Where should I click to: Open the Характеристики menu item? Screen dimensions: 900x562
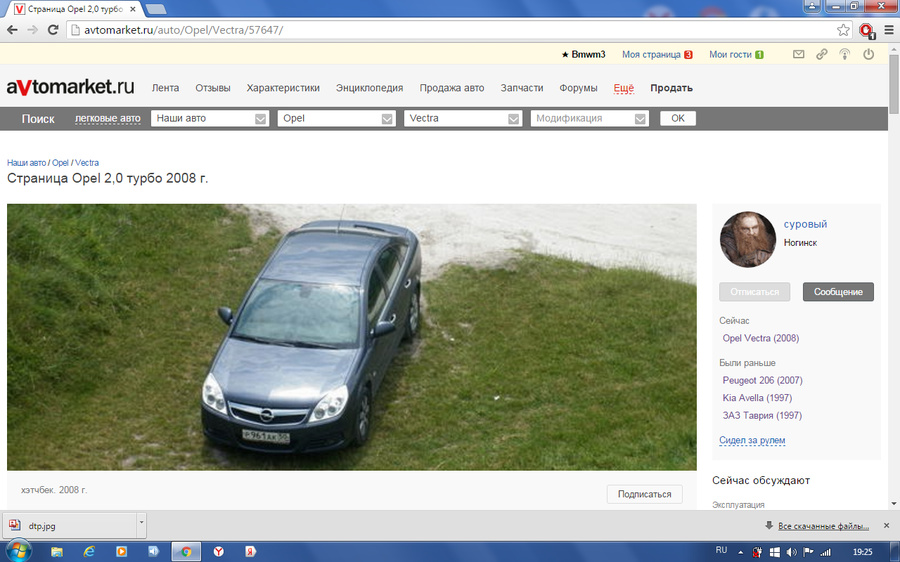pos(283,88)
